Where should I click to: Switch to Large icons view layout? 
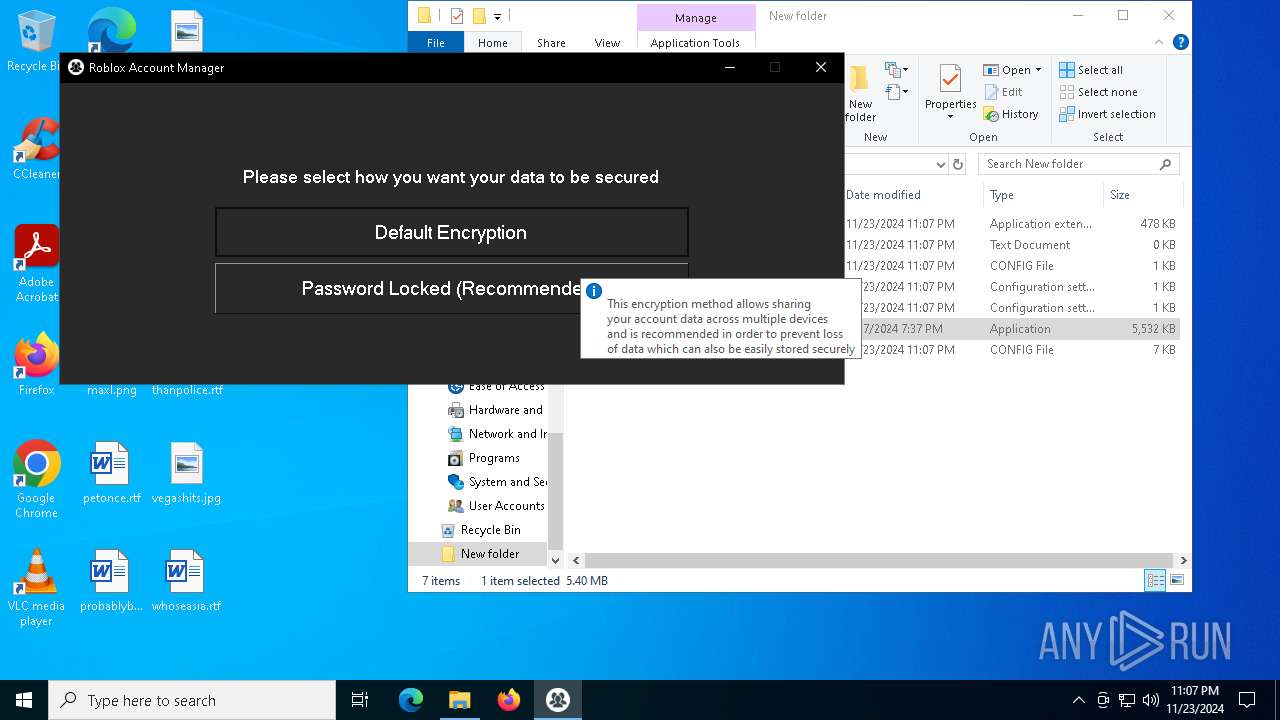coord(1177,580)
